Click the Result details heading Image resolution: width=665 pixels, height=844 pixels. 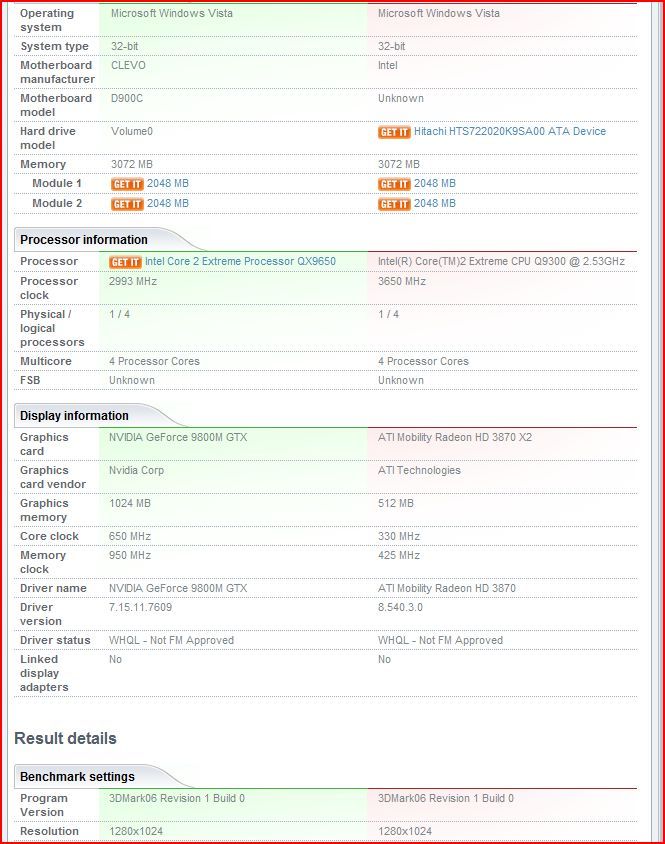pyautogui.click(x=65, y=738)
